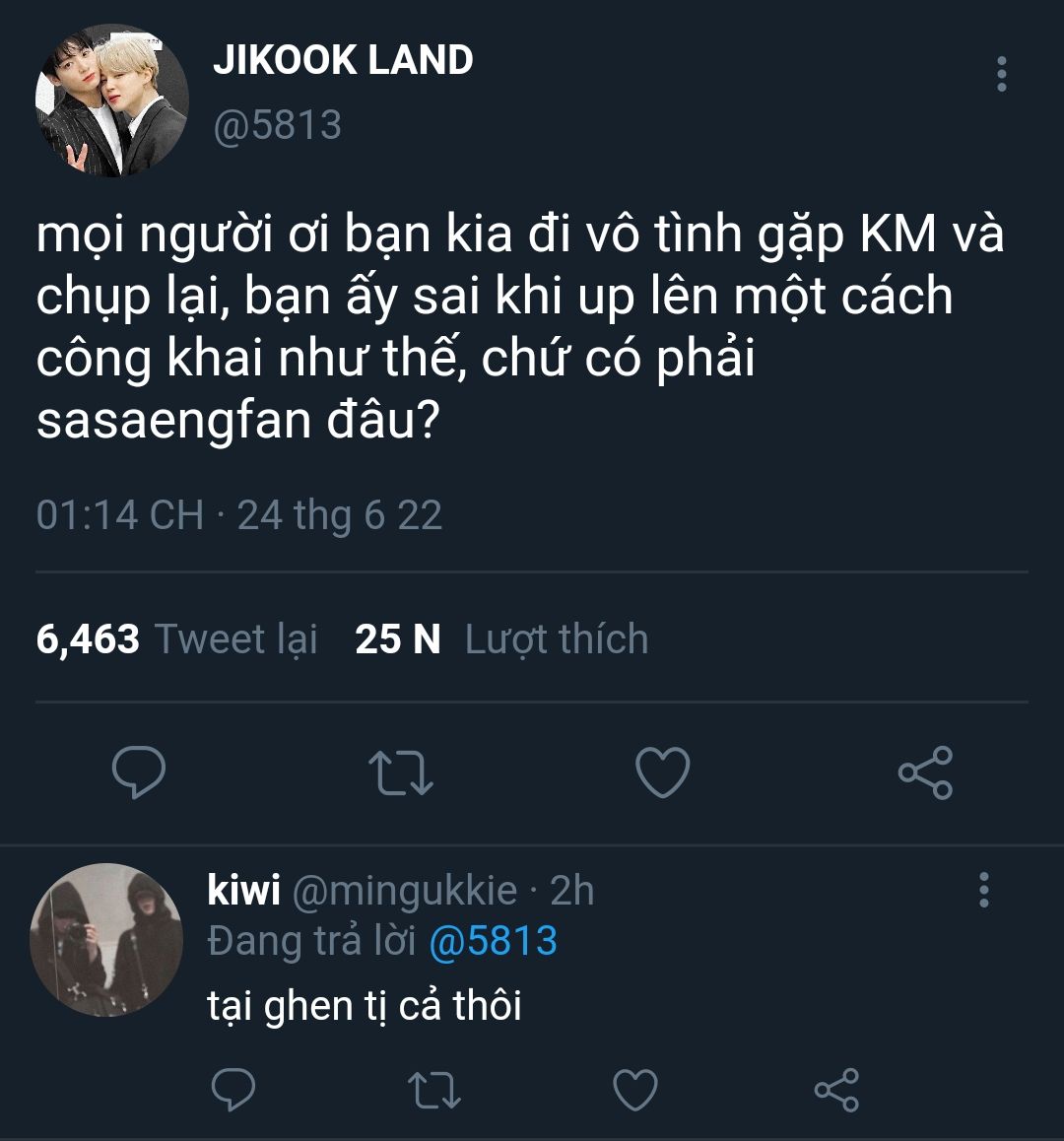Screen dimensions: 1064x1141
Task: Open kiwi's display name
Action: [x=243, y=889]
